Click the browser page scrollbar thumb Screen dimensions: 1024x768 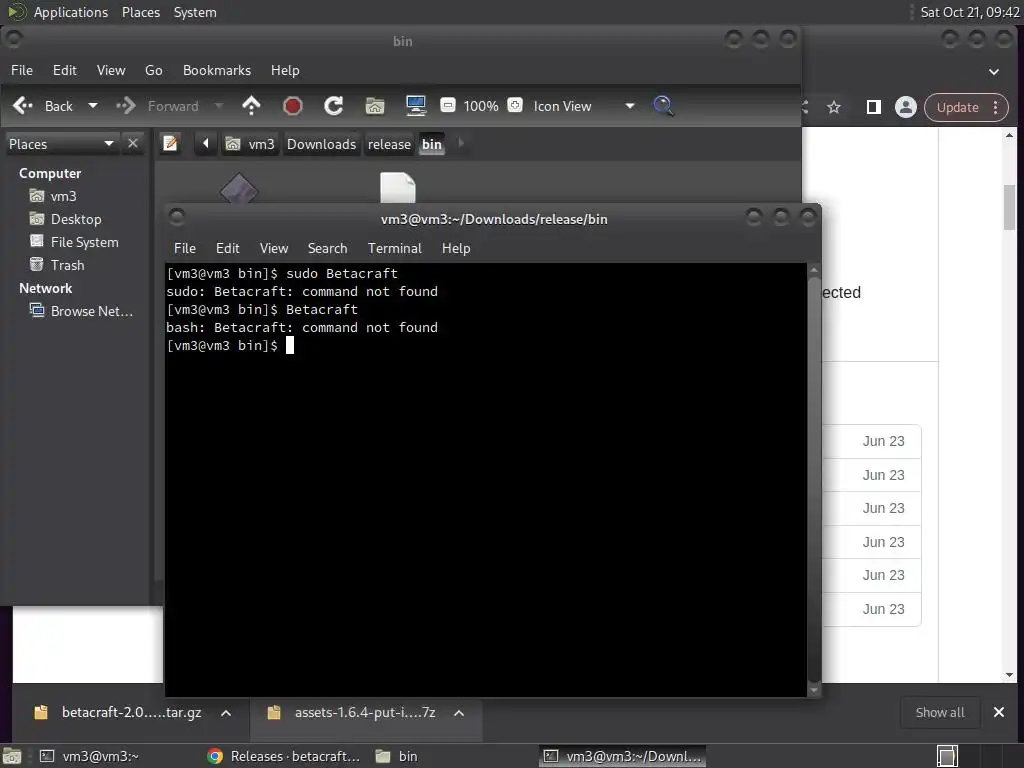coord(1009,207)
